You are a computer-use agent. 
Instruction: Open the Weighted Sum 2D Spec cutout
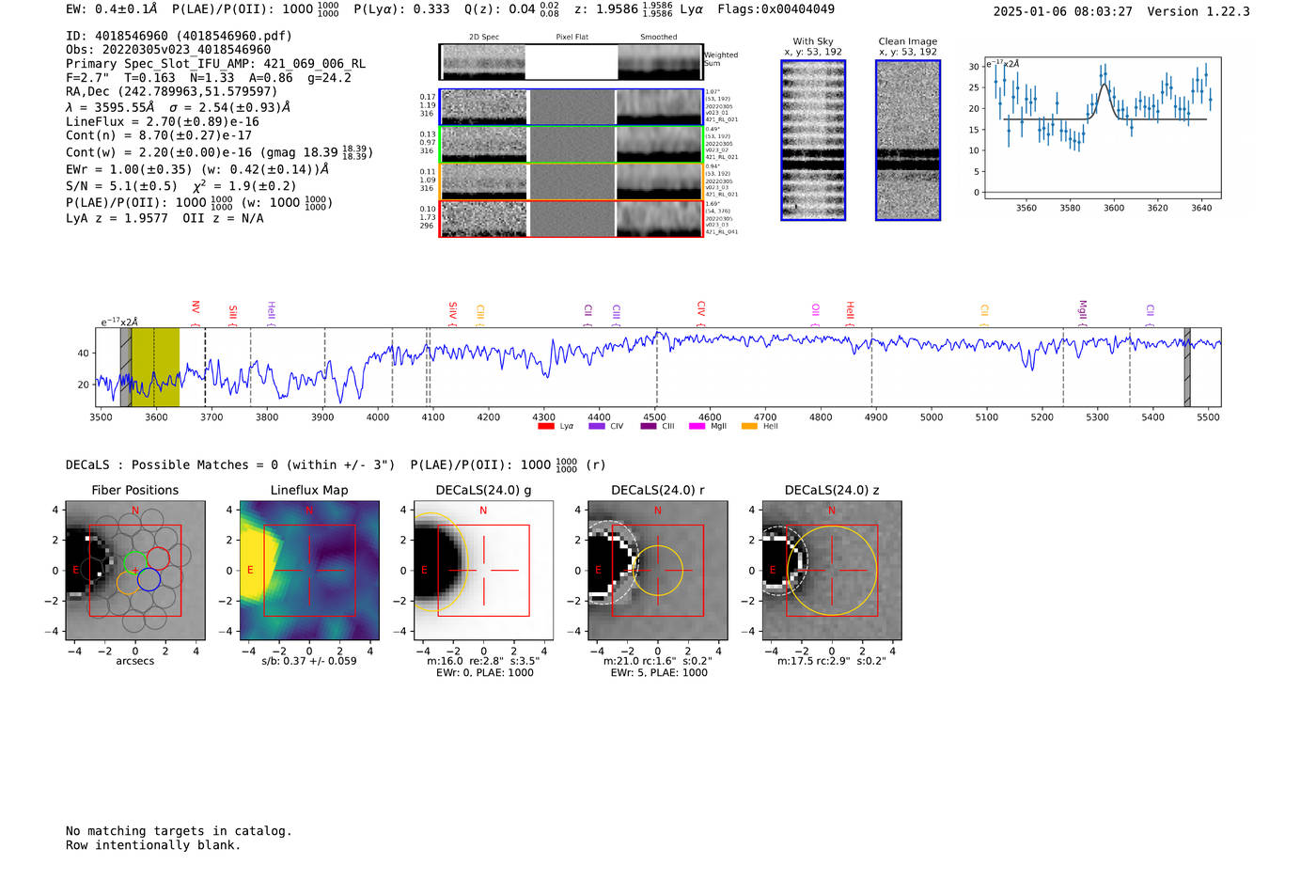click(x=483, y=62)
